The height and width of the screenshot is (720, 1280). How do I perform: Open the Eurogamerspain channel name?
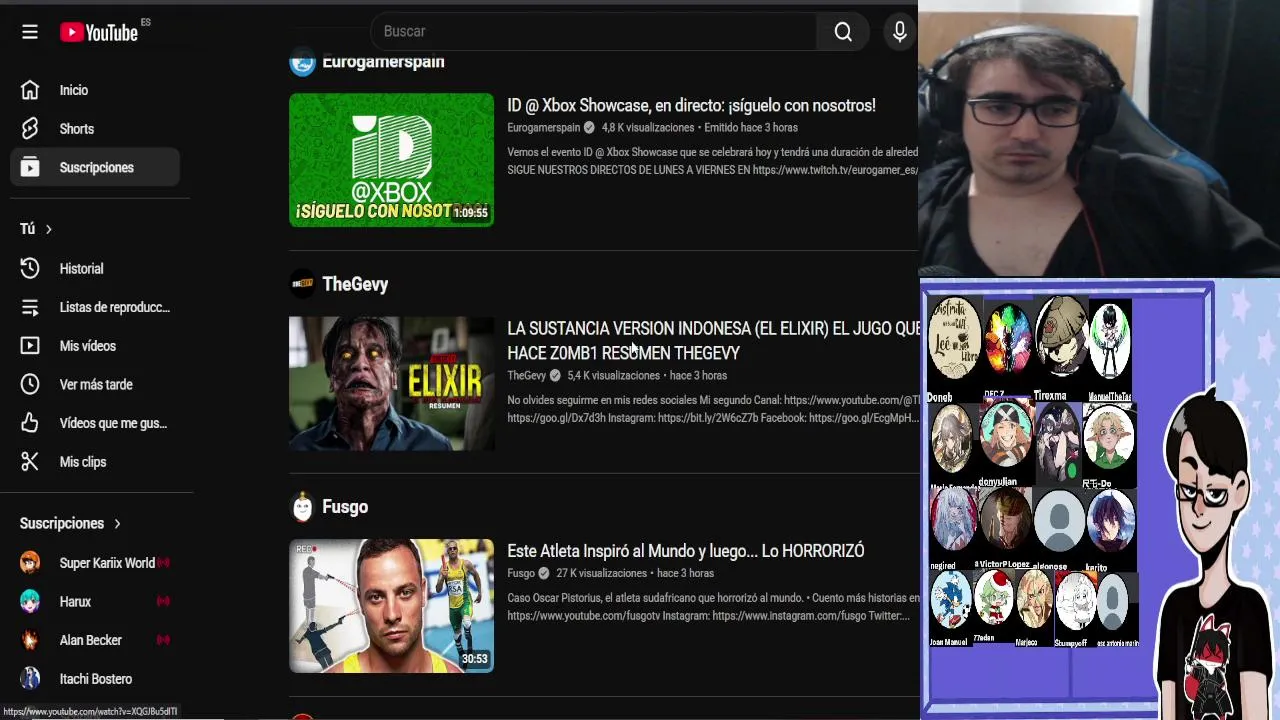[x=383, y=62]
